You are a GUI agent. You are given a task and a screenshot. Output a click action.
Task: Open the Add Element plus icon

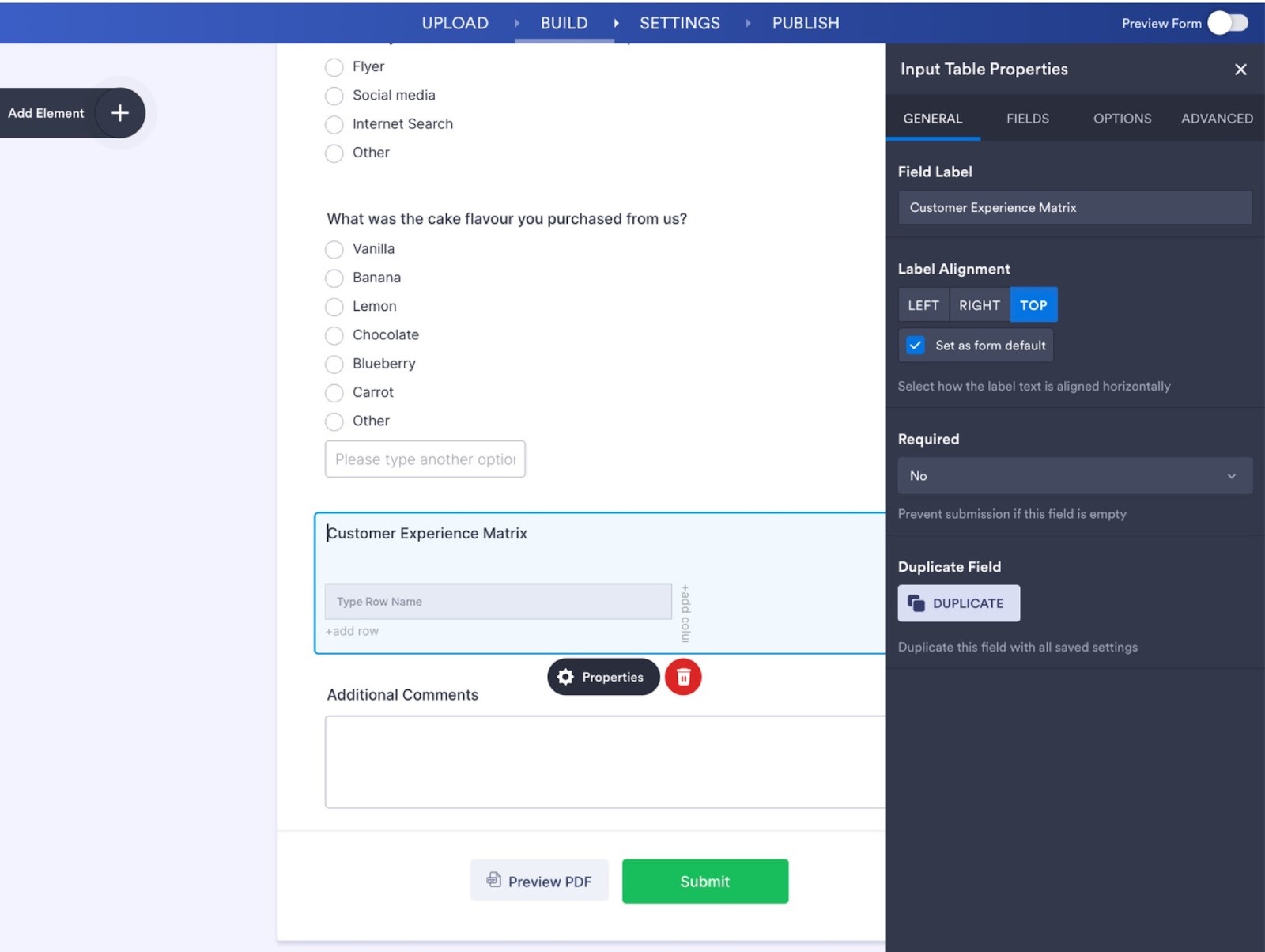[119, 113]
